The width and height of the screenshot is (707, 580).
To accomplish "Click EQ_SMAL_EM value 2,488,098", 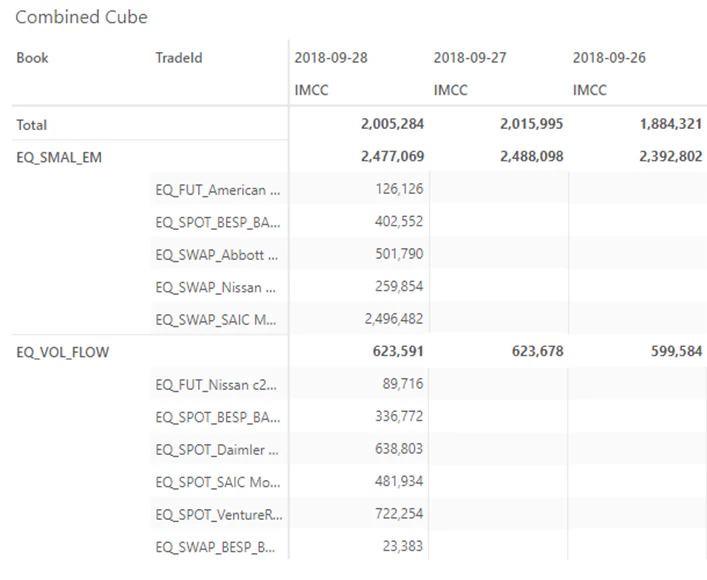I will click(x=532, y=156).
